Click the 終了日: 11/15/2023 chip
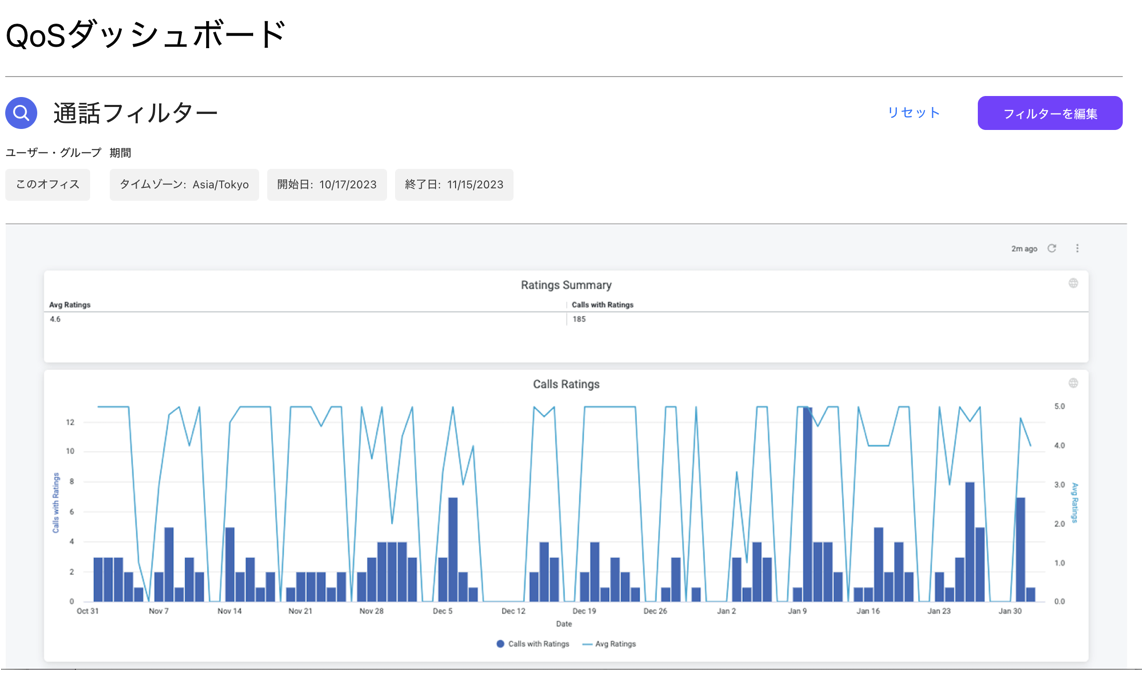 454,184
